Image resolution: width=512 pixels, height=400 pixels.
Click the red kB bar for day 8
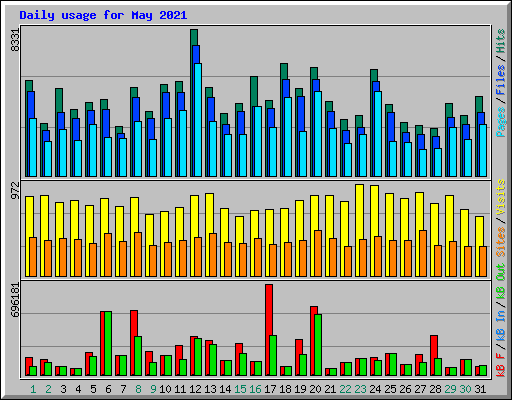click(133, 343)
